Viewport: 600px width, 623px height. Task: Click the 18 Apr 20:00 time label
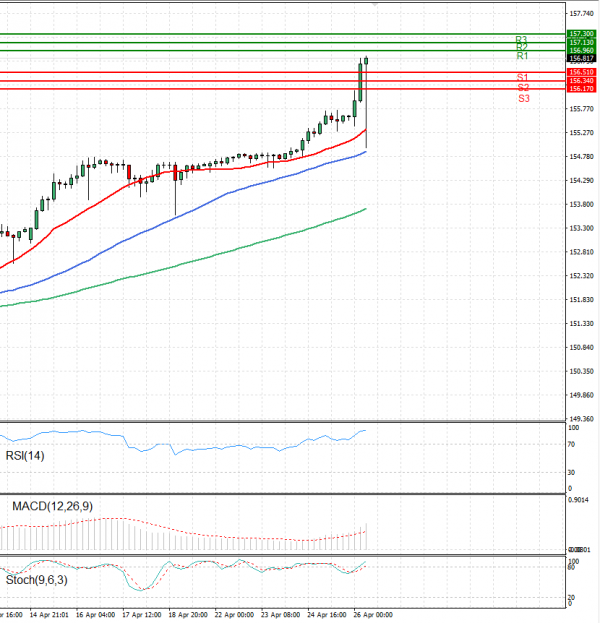(188, 615)
